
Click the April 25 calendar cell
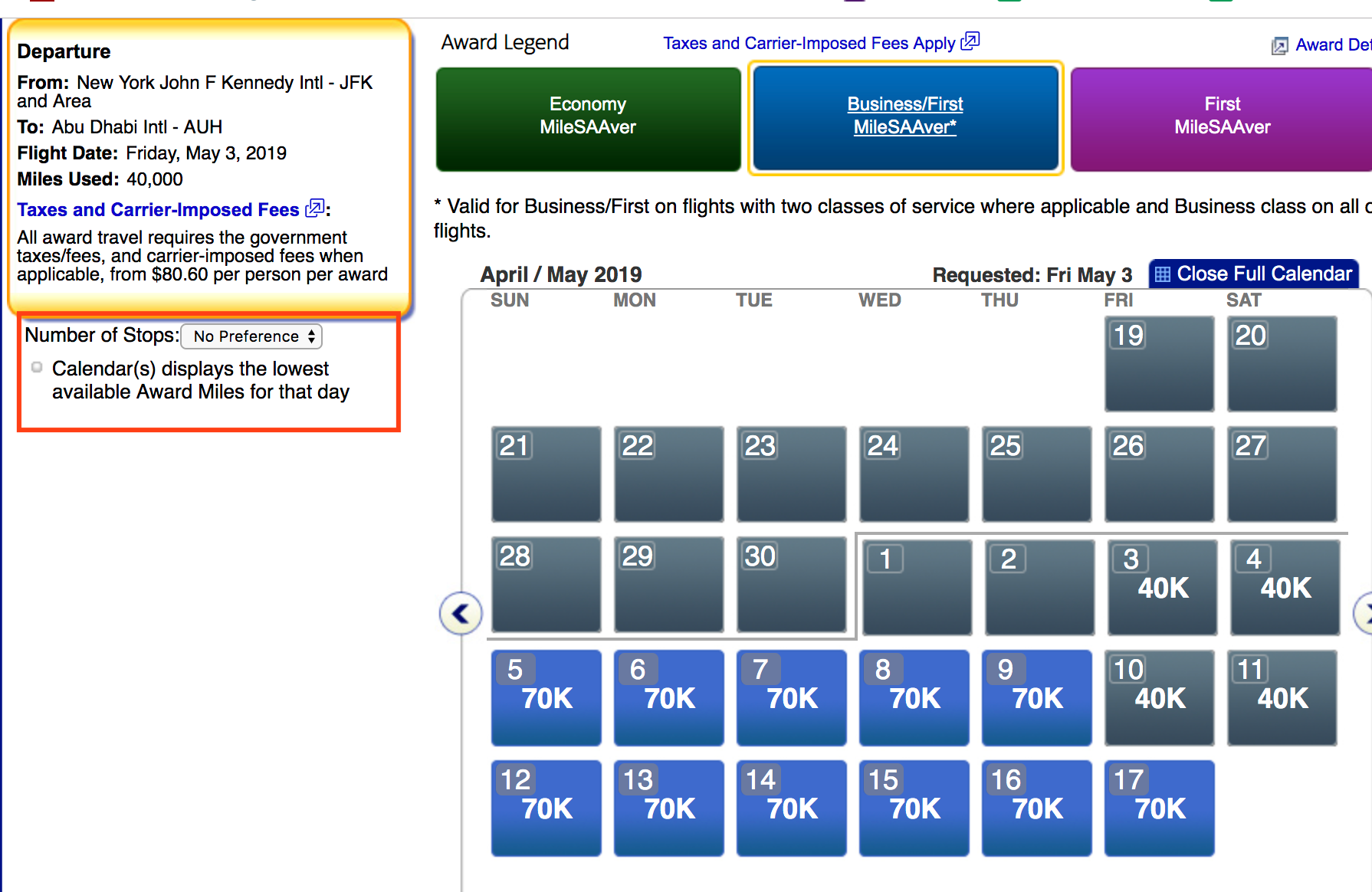click(x=1037, y=474)
